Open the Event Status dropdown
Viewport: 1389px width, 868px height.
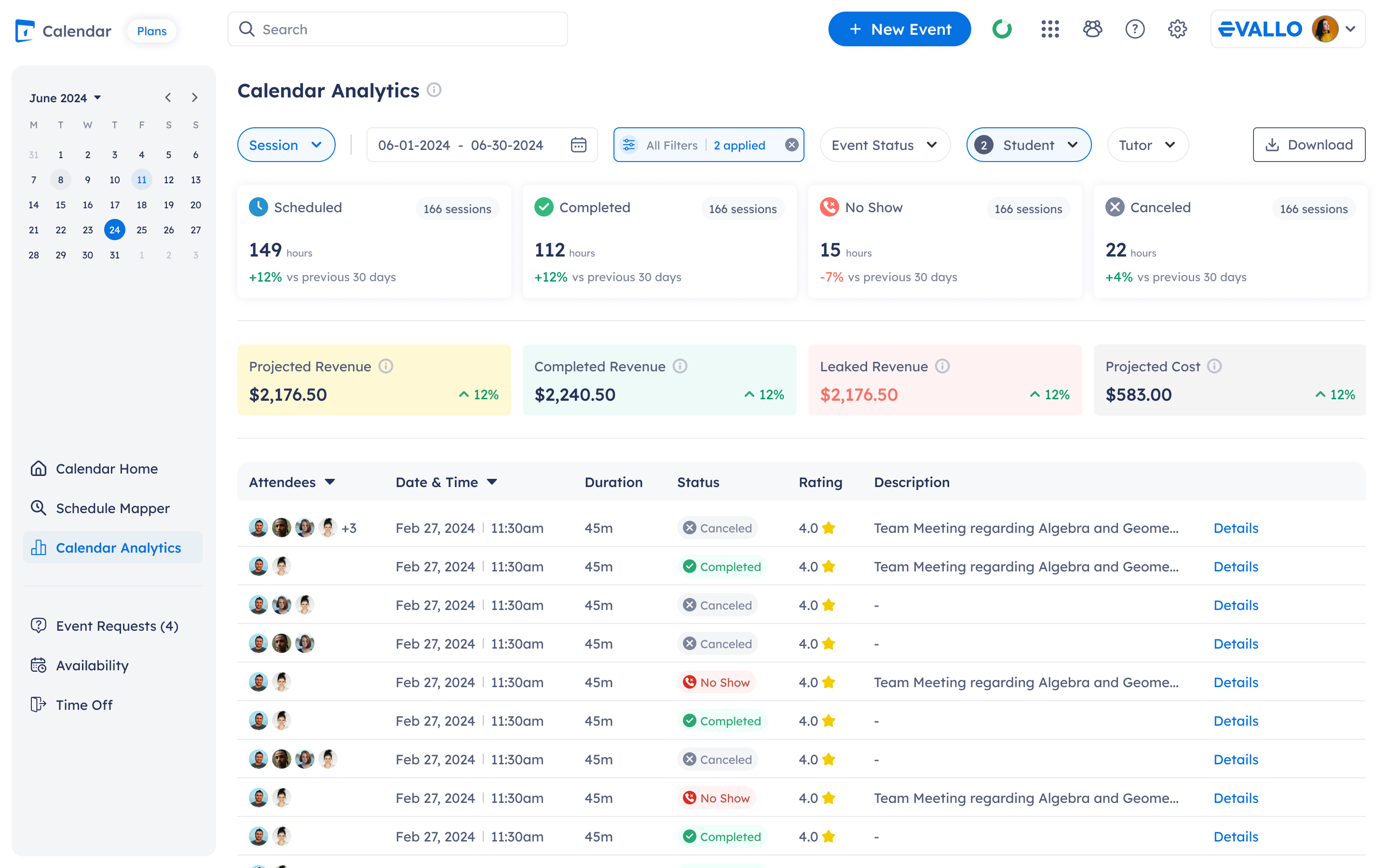pos(885,145)
